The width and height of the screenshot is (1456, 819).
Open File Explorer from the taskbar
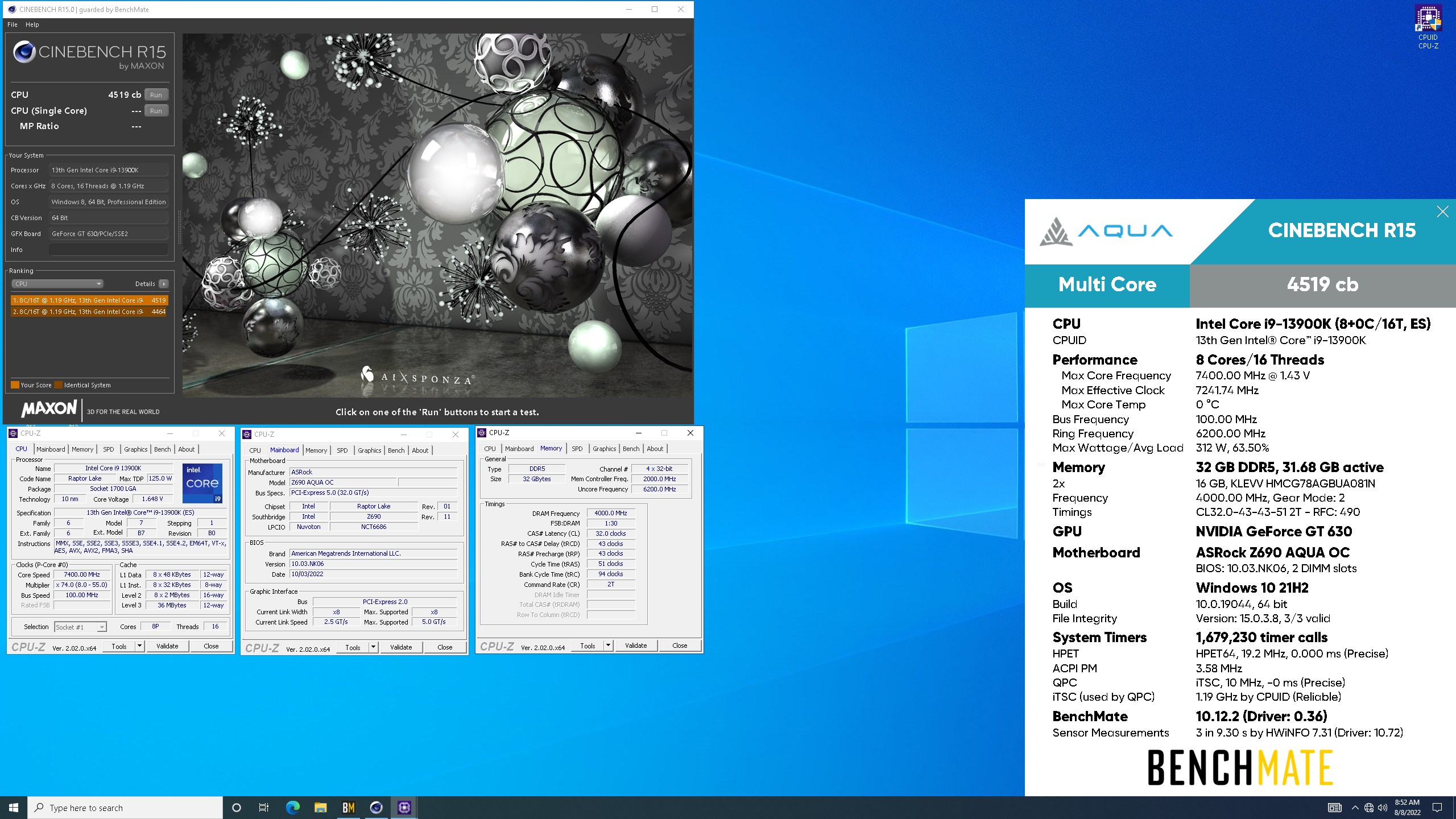320,808
